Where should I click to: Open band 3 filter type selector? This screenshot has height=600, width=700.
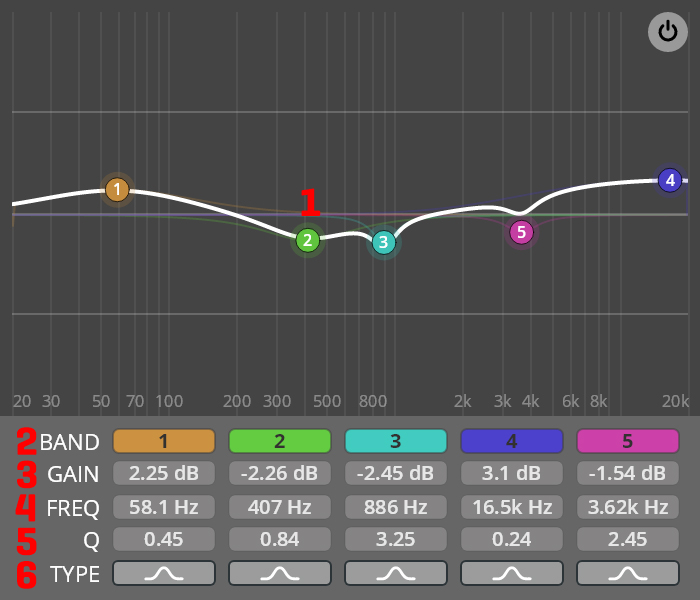pyautogui.click(x=396, y=573)
